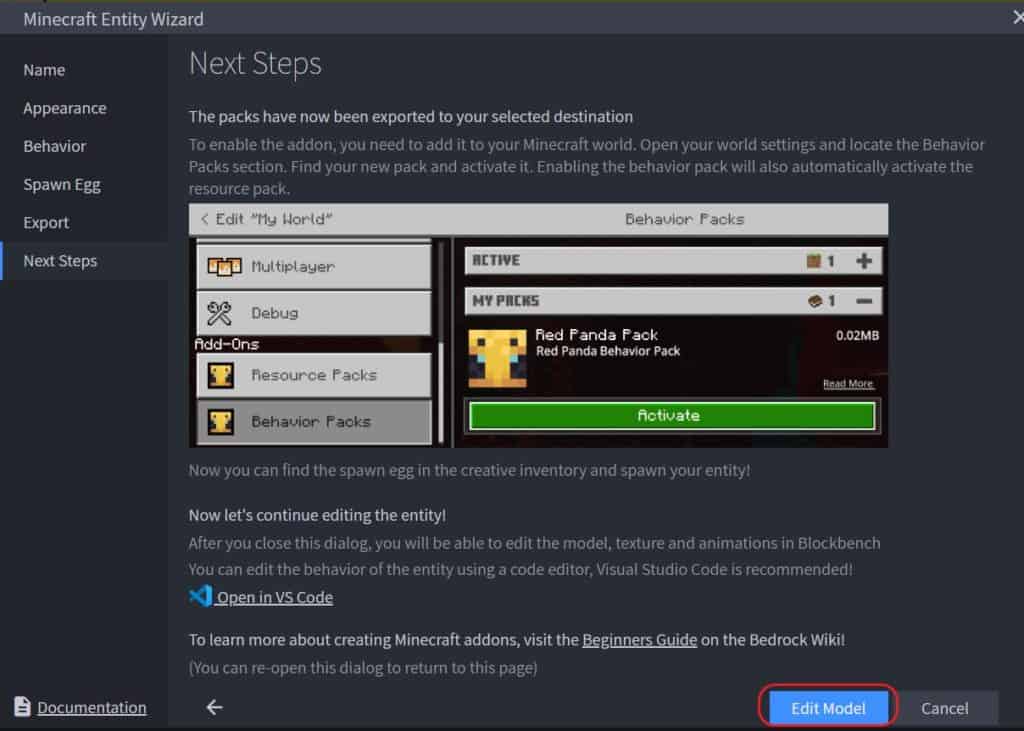Image resolution: width=1024 pixels, height=731 pixels.
Task: Visit the Beginners Guide link
Action: (639, 640)
